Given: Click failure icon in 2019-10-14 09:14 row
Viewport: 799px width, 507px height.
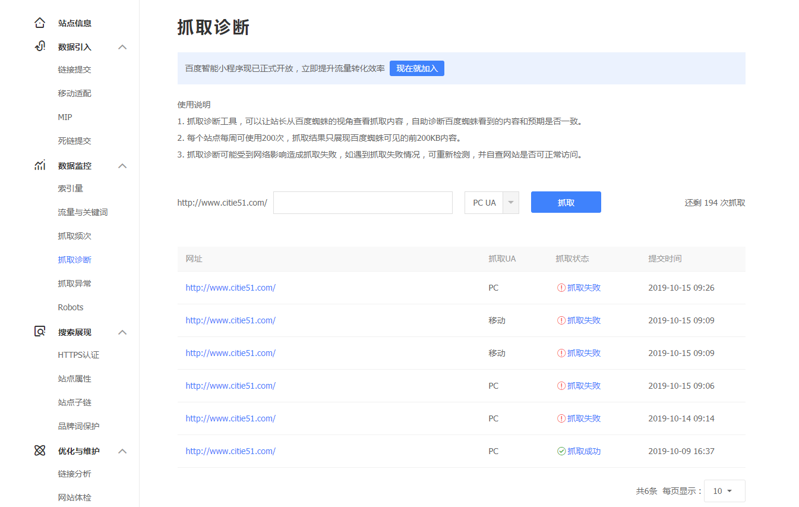Looking at the screenshot, I should (561, 418).
